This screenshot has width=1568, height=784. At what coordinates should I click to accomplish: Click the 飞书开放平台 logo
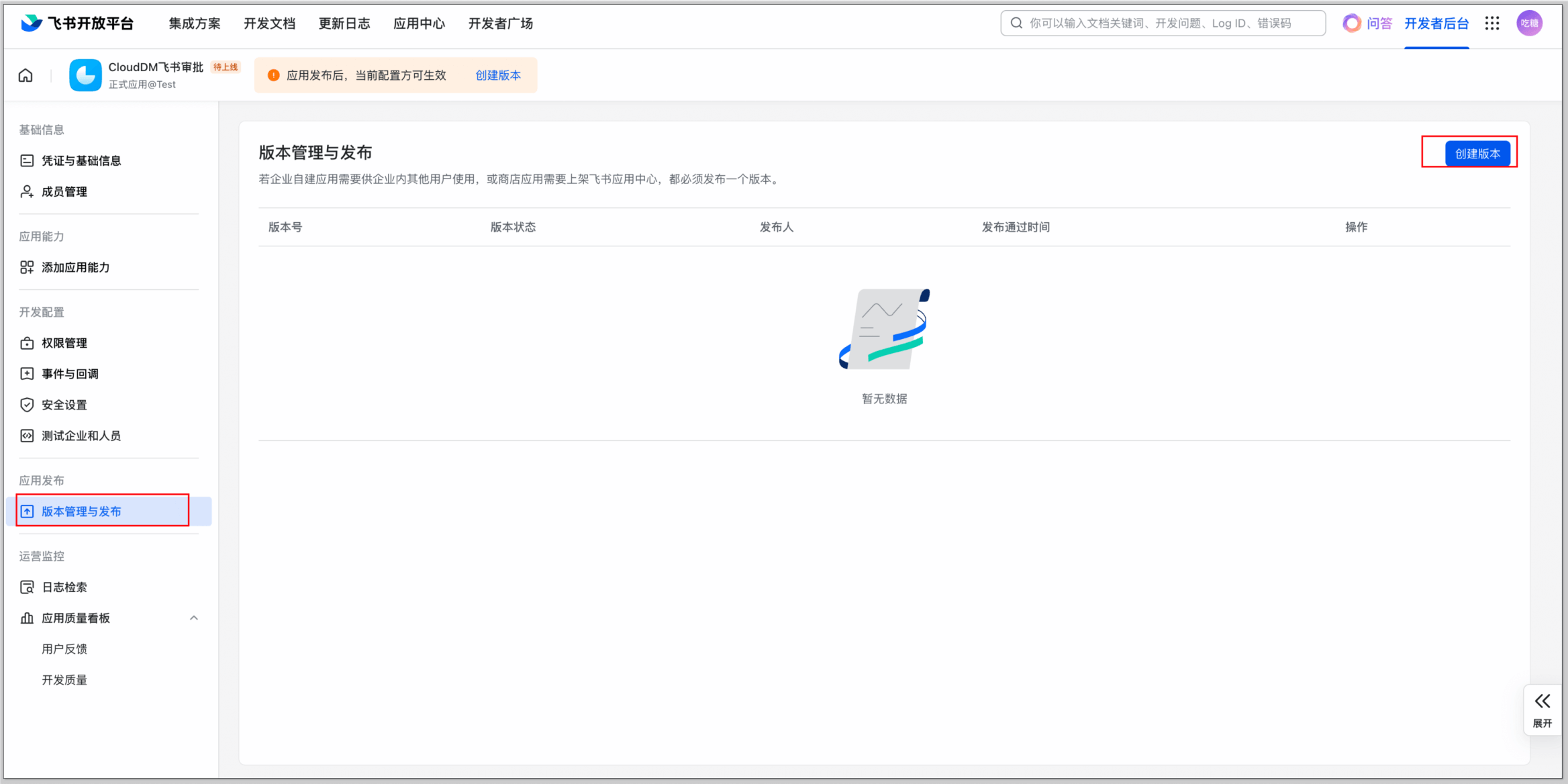point(77,23)
